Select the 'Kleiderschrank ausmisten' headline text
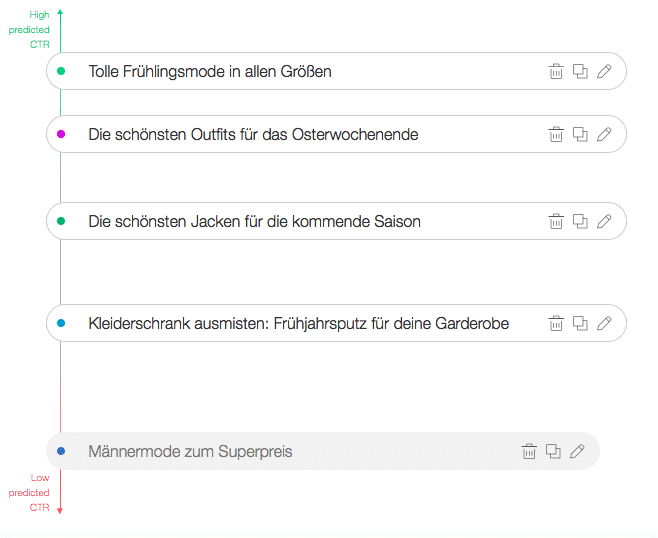The width and height of the screenshot is (658, 538). [298, 324]
